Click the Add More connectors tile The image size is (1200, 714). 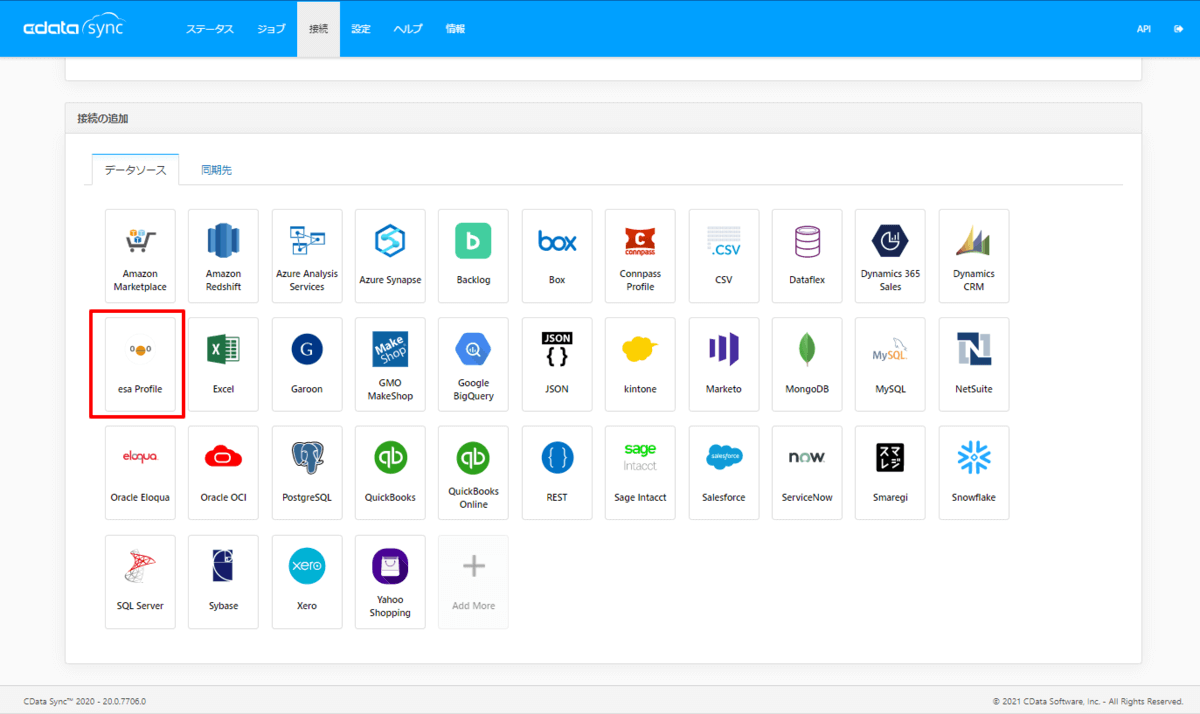473,582
